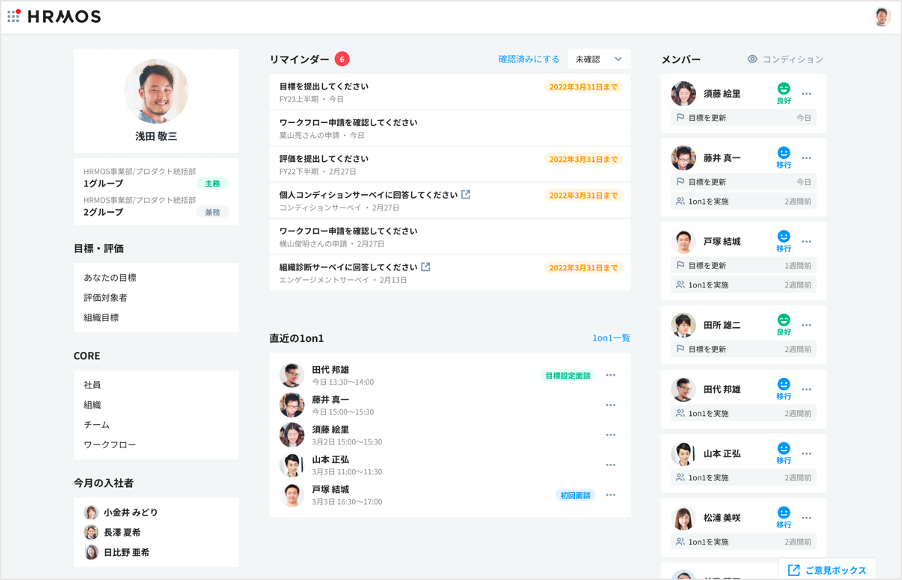The width and height of the screenshot is (902, 580).
Task: Open three-dot menu for 山本 正弘 1on1
Action: (x=610, y=465)
